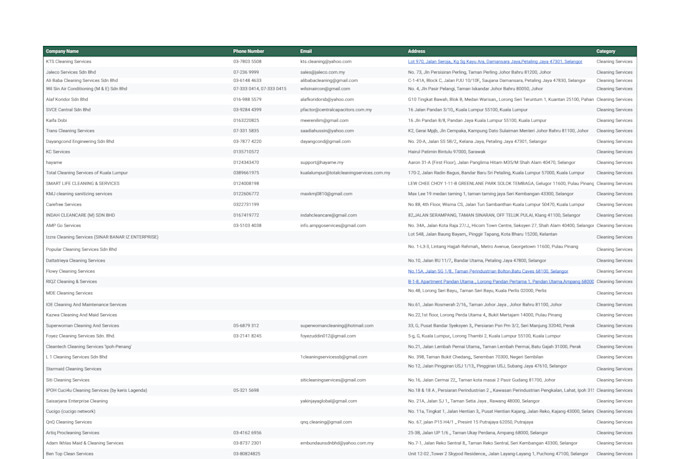Click the Company Name column header

[x=62, y=51]
